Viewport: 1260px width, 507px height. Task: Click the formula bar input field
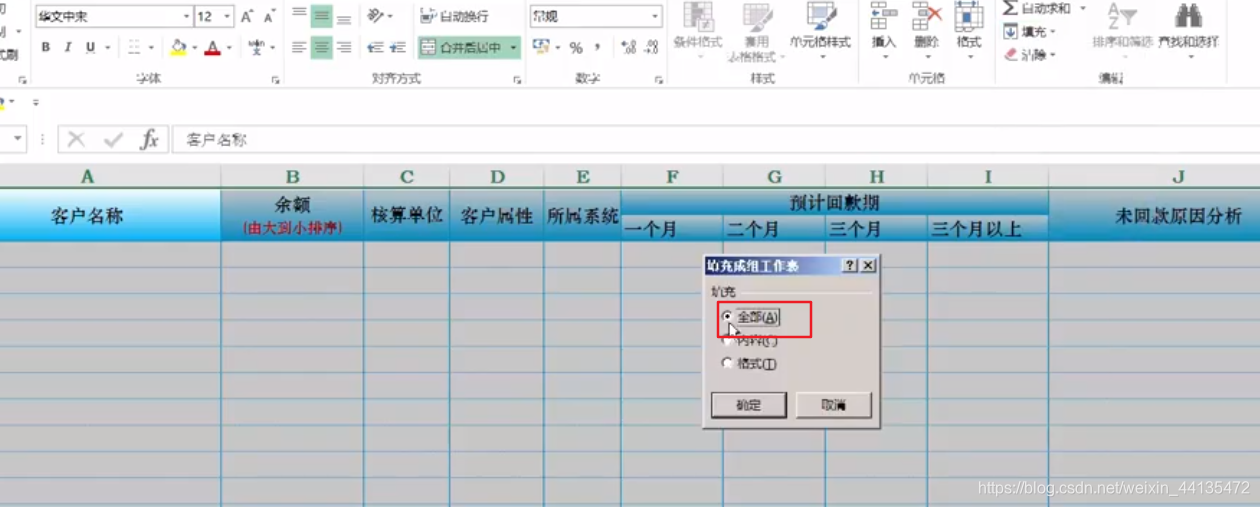(x=716, y=140)
